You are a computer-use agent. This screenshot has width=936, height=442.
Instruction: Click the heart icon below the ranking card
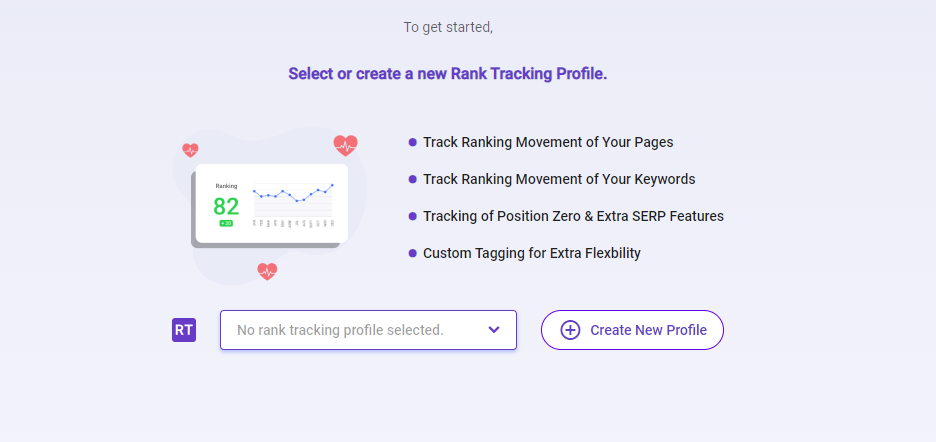(267, 272)
